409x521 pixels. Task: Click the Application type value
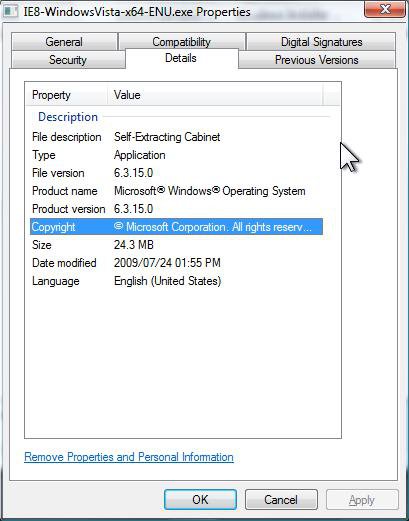(x=140, y=155)
